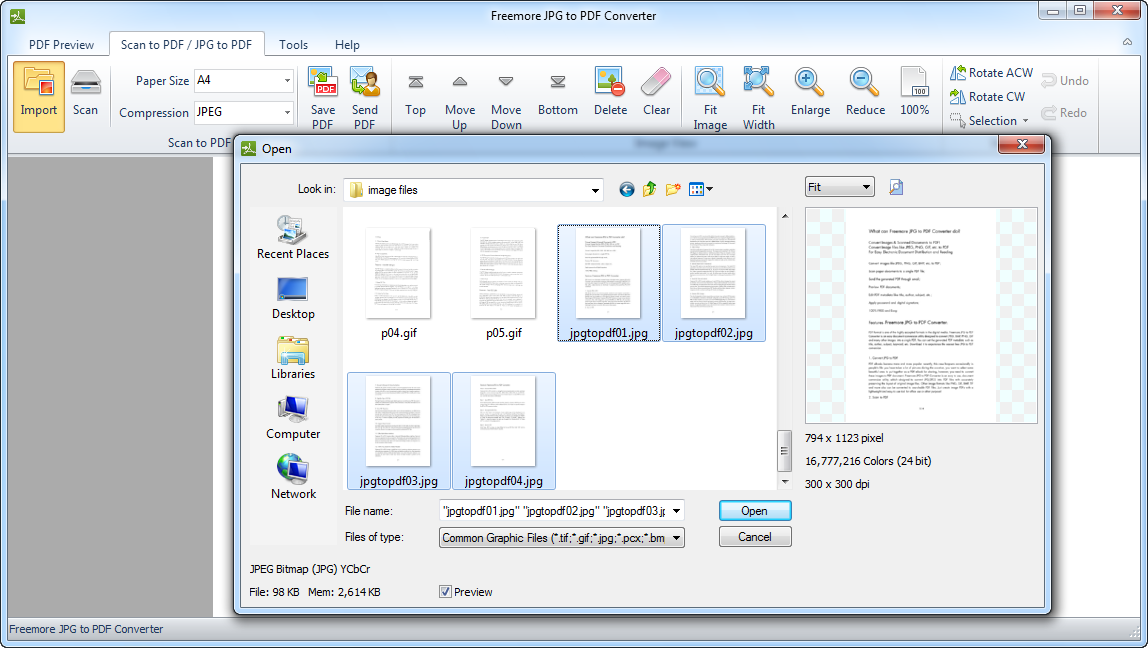The image size is (1148, 648).
Task: Toggle the Preview checkbox
Action: pyautogui.click(x=445, y=591)
